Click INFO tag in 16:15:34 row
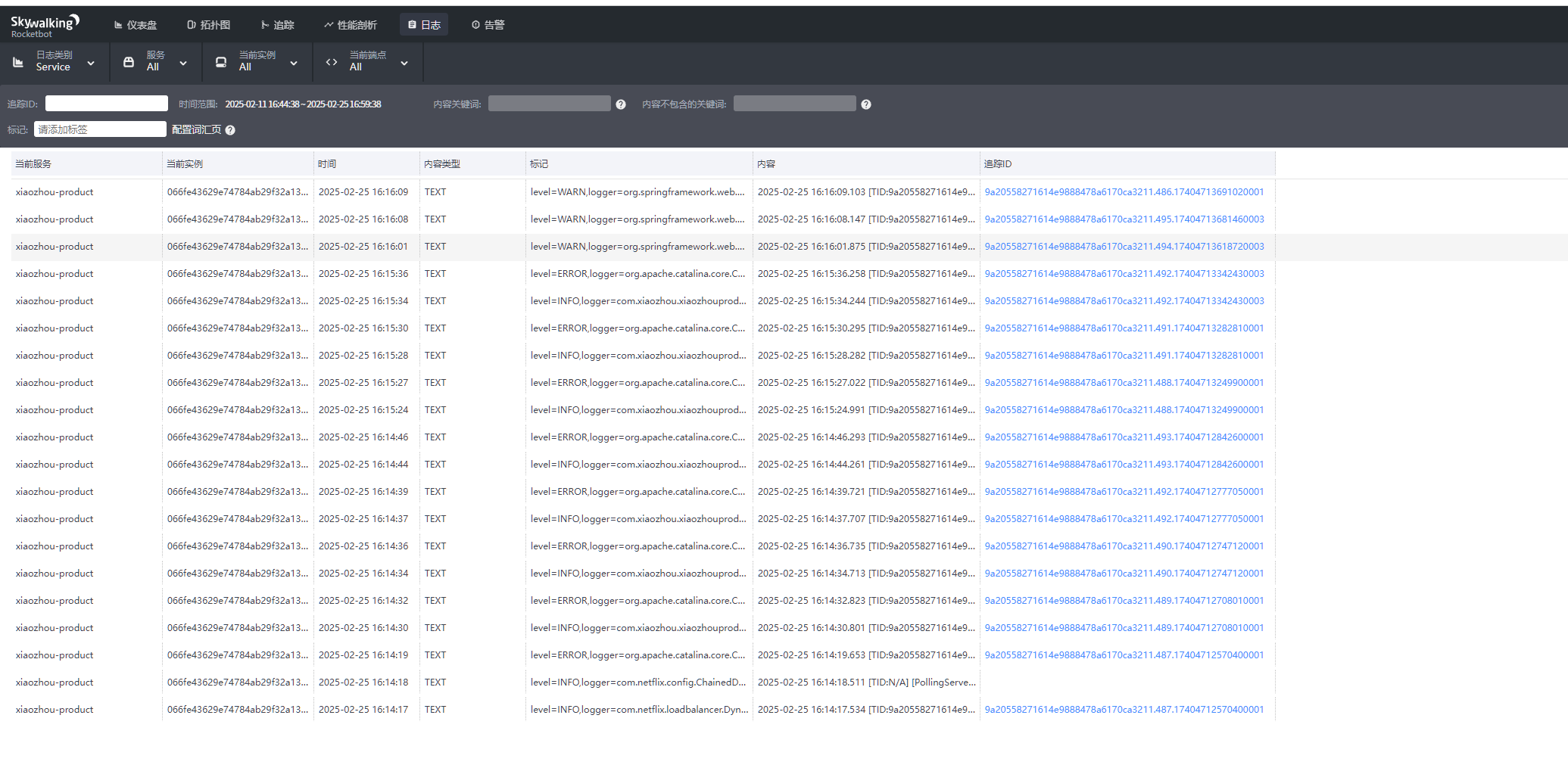Viewport: 1568px width, 768px height. pyautogui.click(x=638, y=301)
